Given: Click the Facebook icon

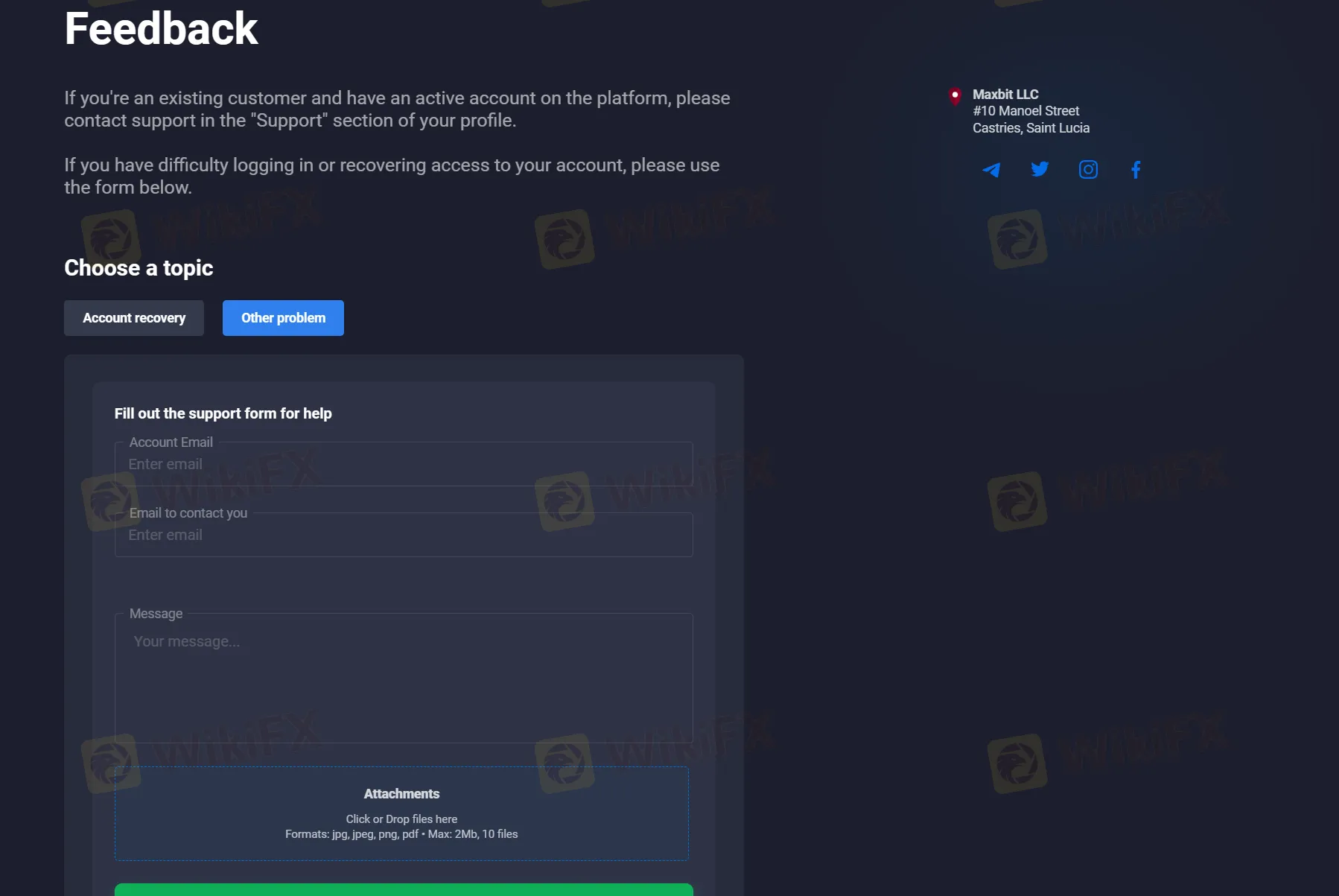Looking at the screenshot, I should point(1136,170).
